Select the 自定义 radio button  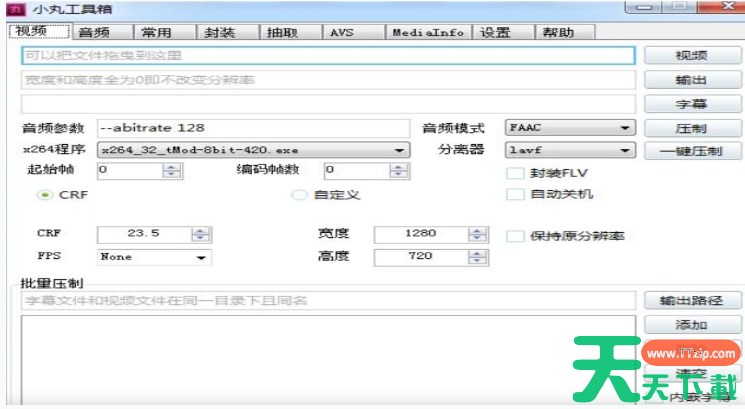pyautogui.click(x=298, y=195)
